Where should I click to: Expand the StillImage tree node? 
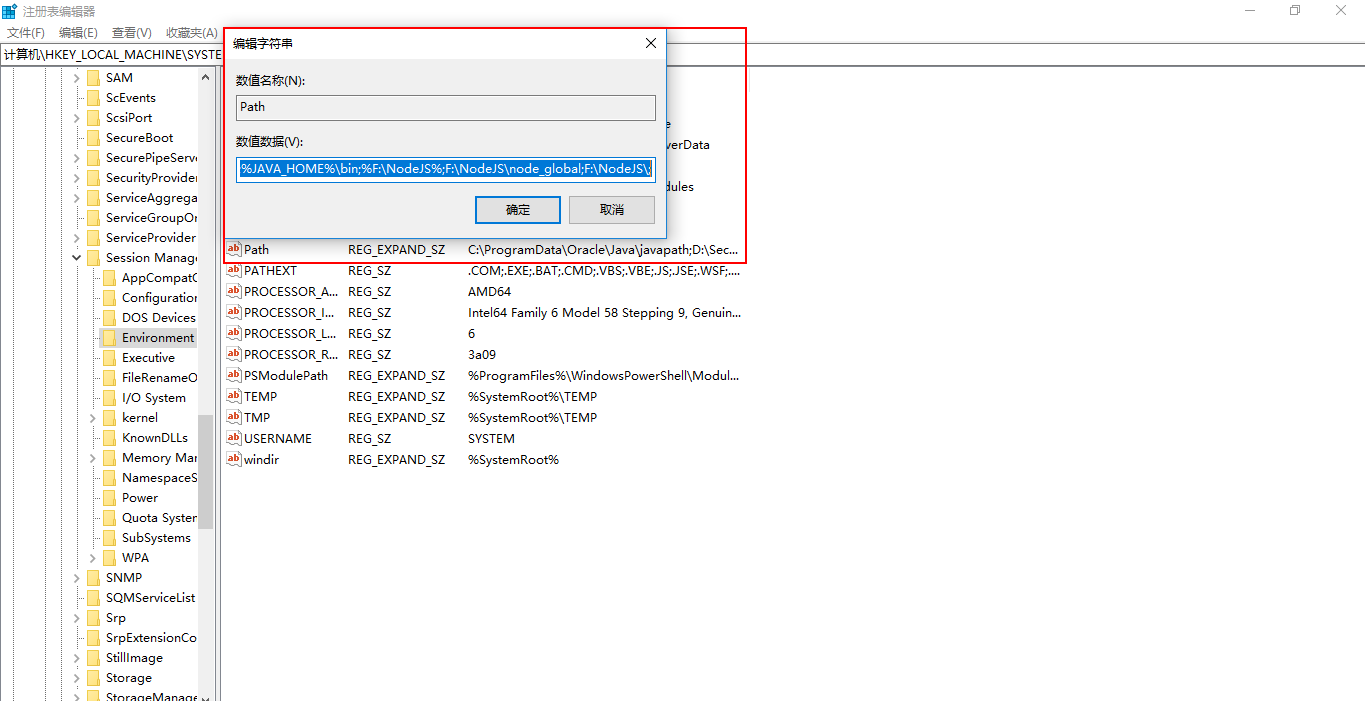click(77, 658)
